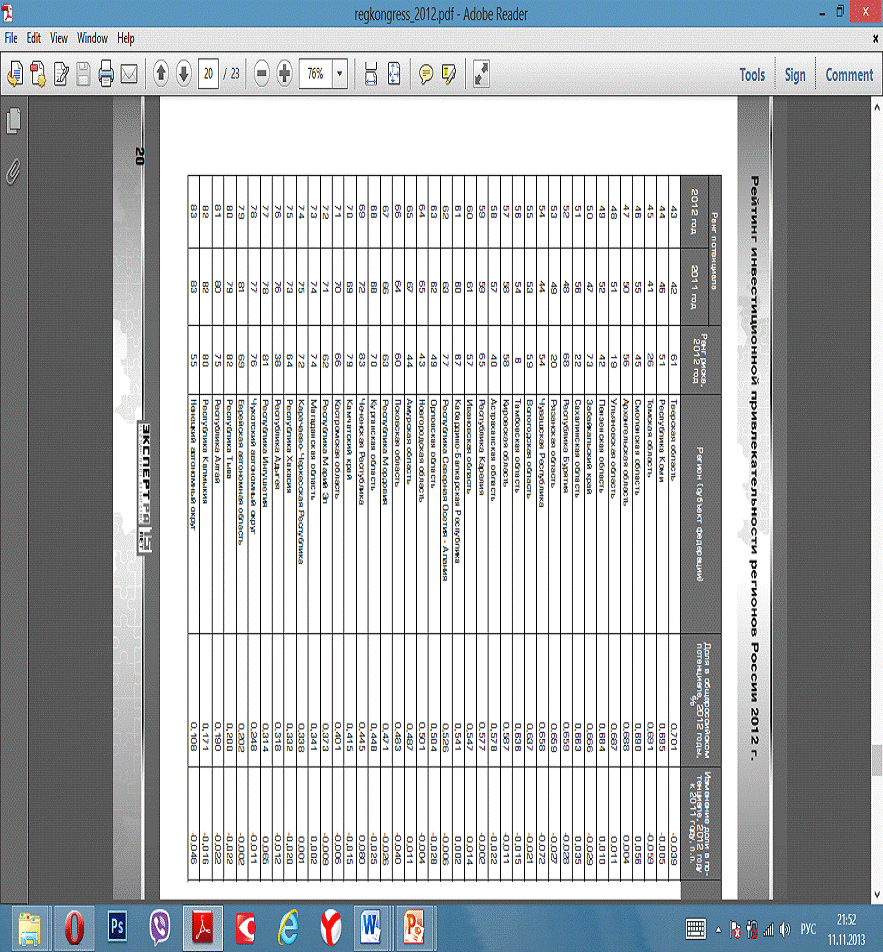Open PowerPoint from the taskbar
This screenshot has height=952, width=883.
pyautogui.click(x=415, y=928)
